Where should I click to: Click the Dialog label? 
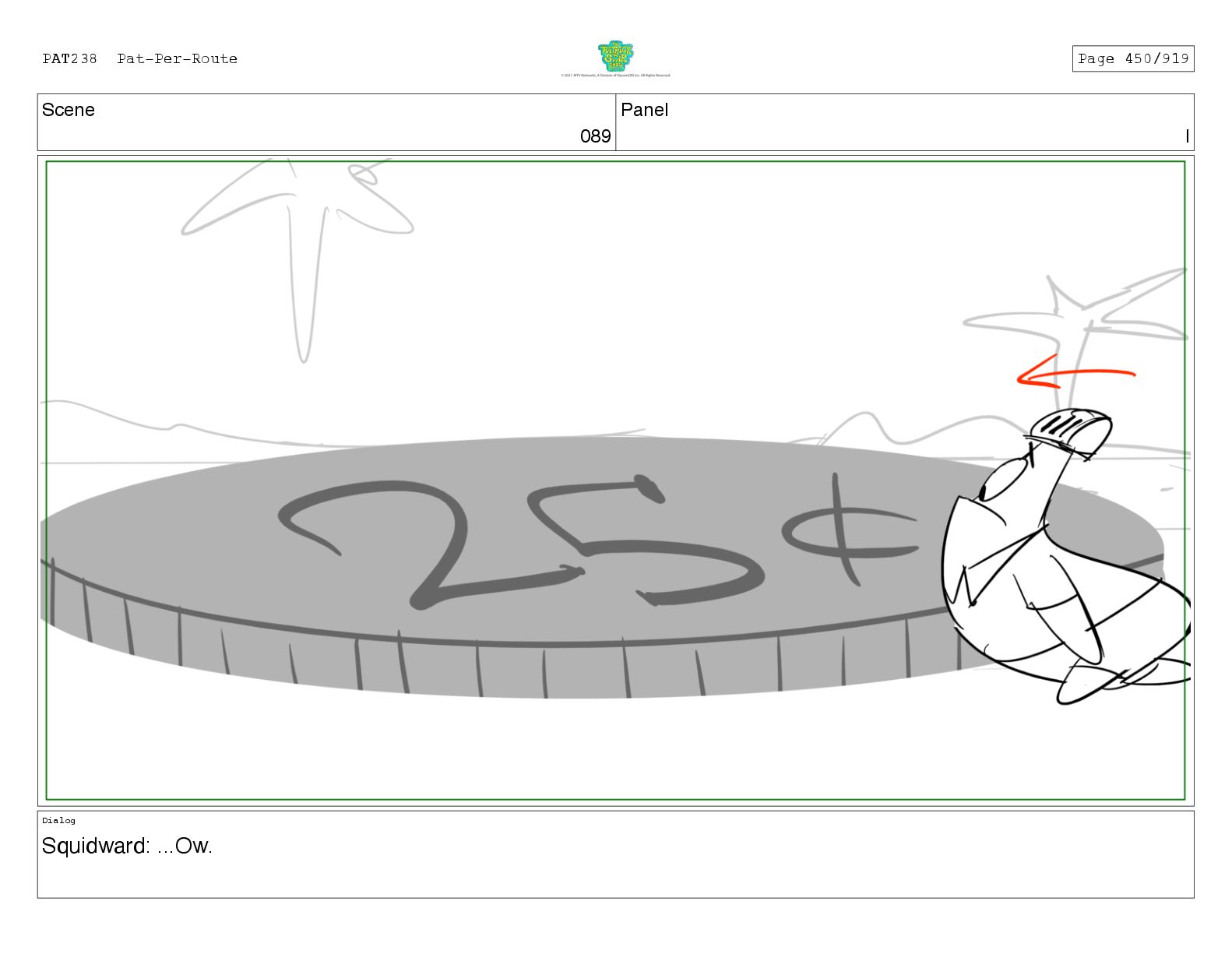click(59, 820)
